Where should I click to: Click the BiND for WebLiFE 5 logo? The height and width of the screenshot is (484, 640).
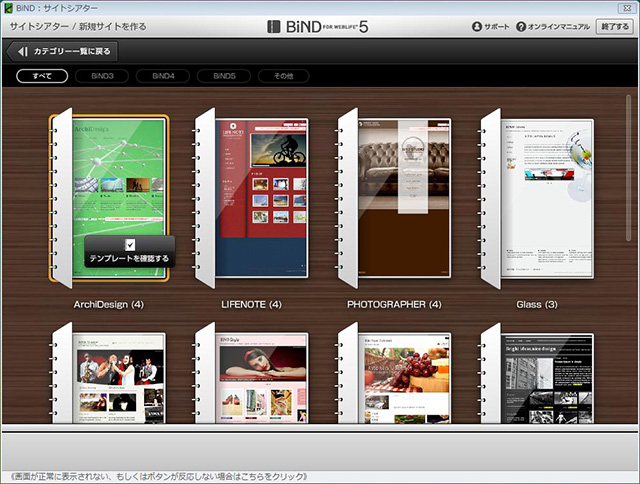[318, 26]
